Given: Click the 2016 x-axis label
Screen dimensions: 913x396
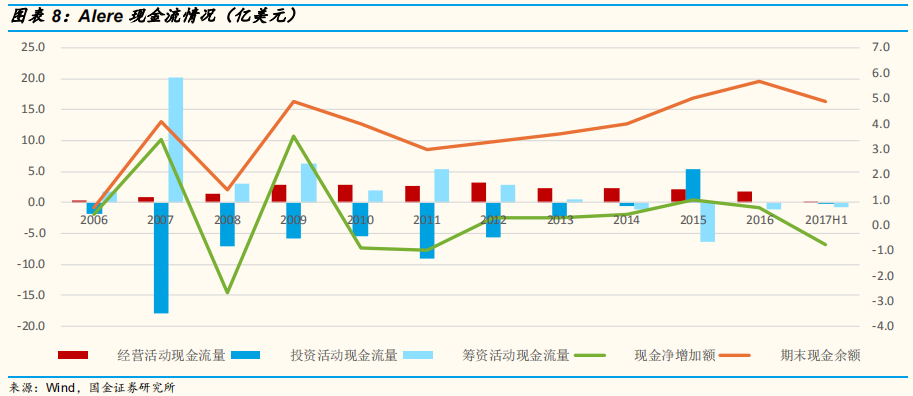Looking at the screenshot, I should point(760,220).
